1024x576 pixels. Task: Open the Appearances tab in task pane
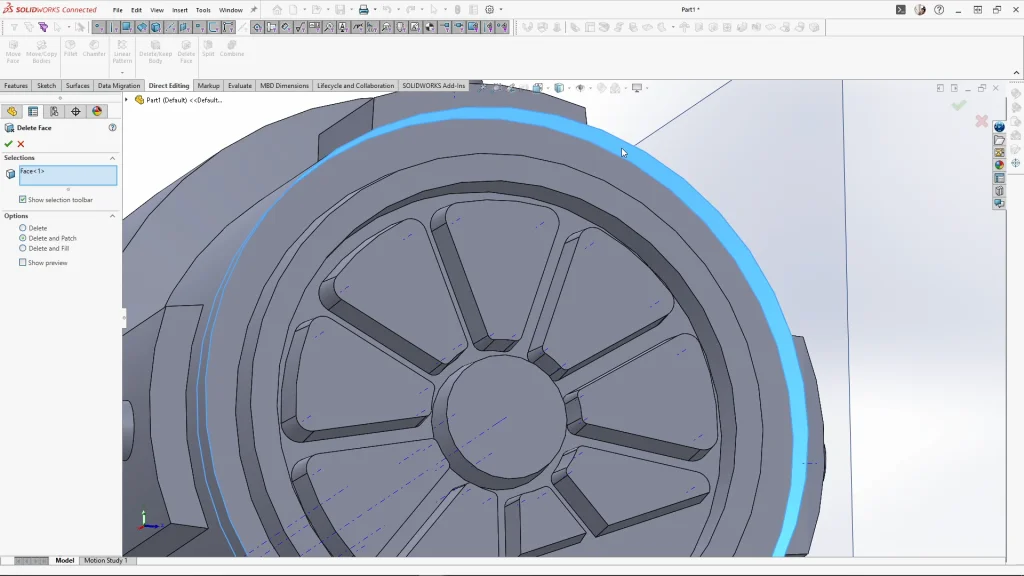pyautogui.click(x=999, y=165)
